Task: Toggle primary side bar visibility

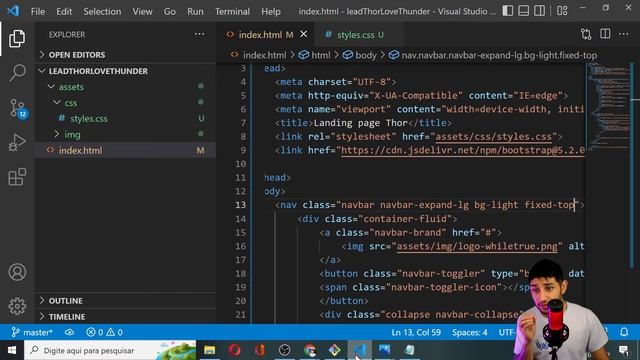Action: [x=508, y=11]
